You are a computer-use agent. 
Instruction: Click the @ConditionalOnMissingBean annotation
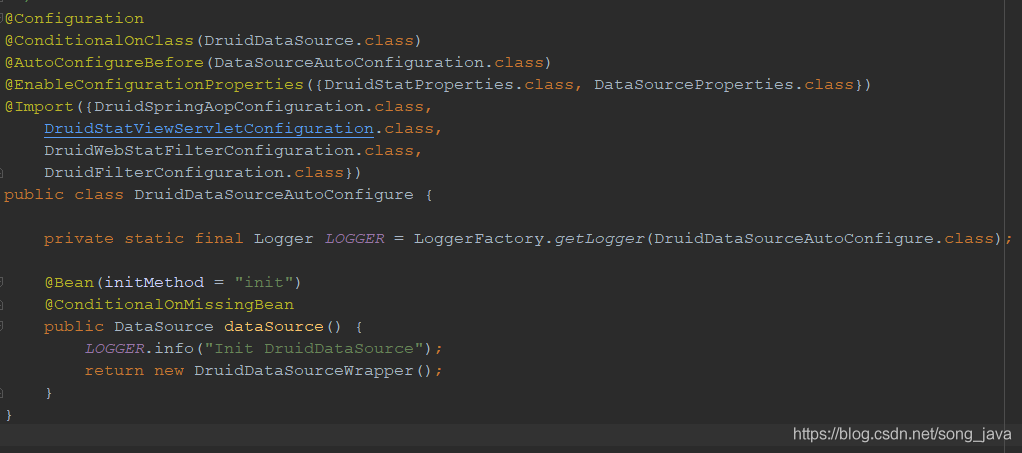[x=168, y=305]
